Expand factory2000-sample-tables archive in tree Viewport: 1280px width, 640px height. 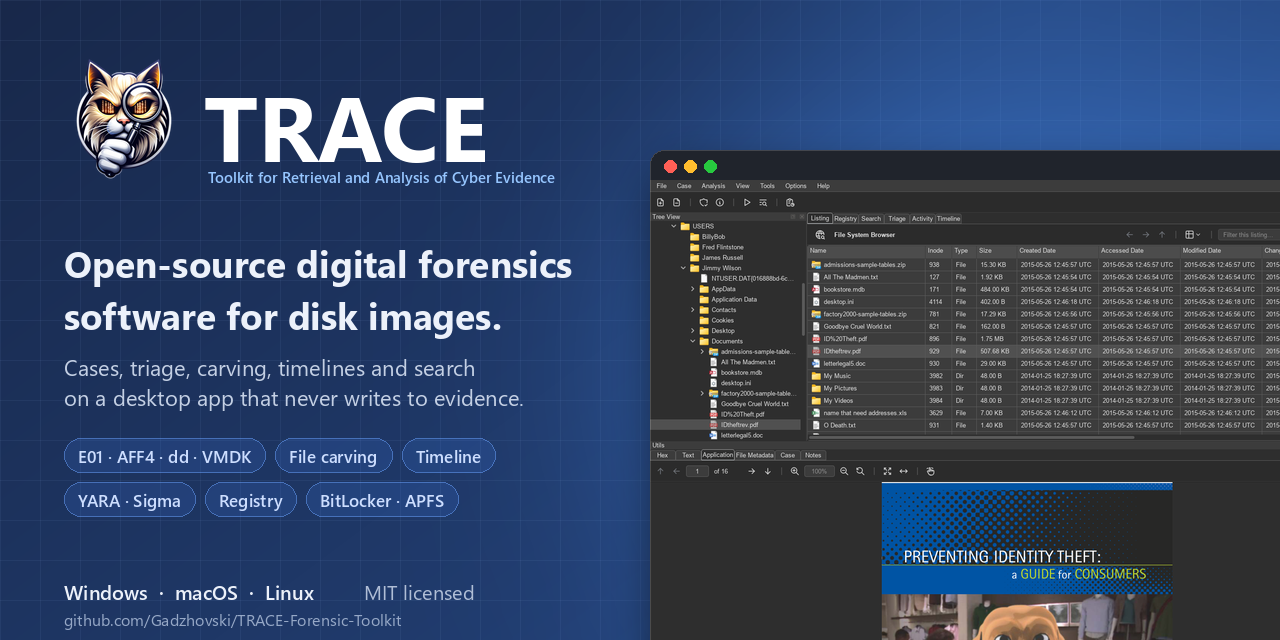[x=703, y=394]
